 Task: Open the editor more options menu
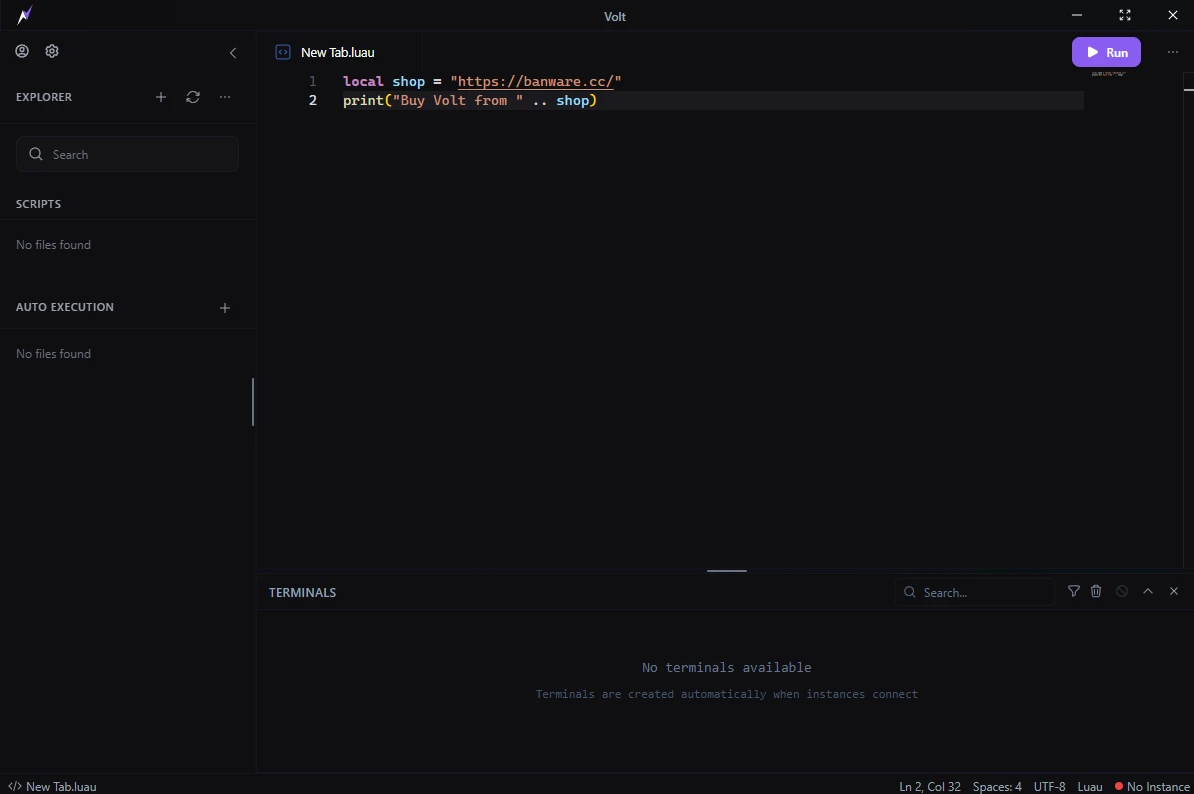click(x=1172, y=52)
